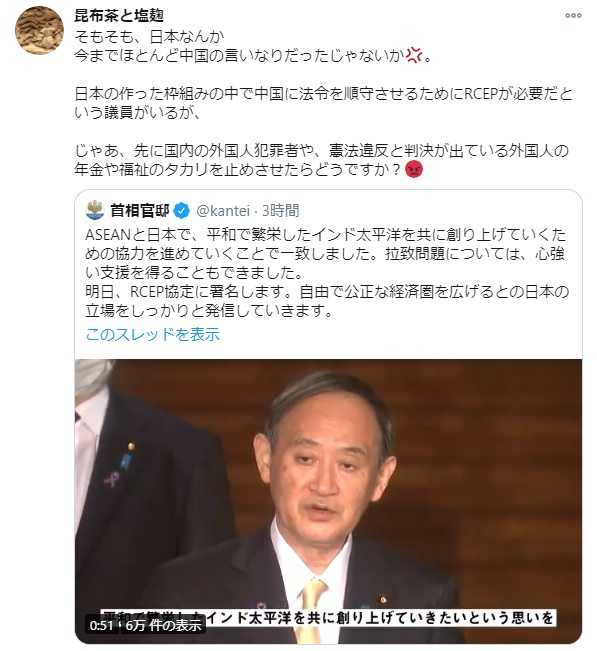The image size is (597, 651).
Task: Open the tweet's more options ellipsis menu
Action: 573,15
